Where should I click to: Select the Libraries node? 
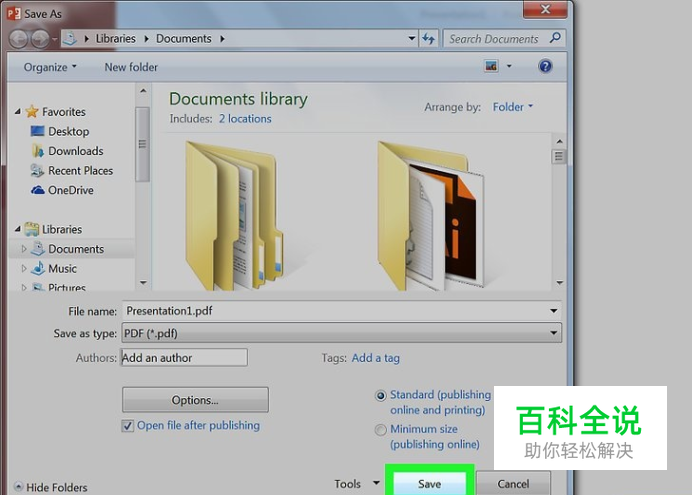[x=62, y=229]
